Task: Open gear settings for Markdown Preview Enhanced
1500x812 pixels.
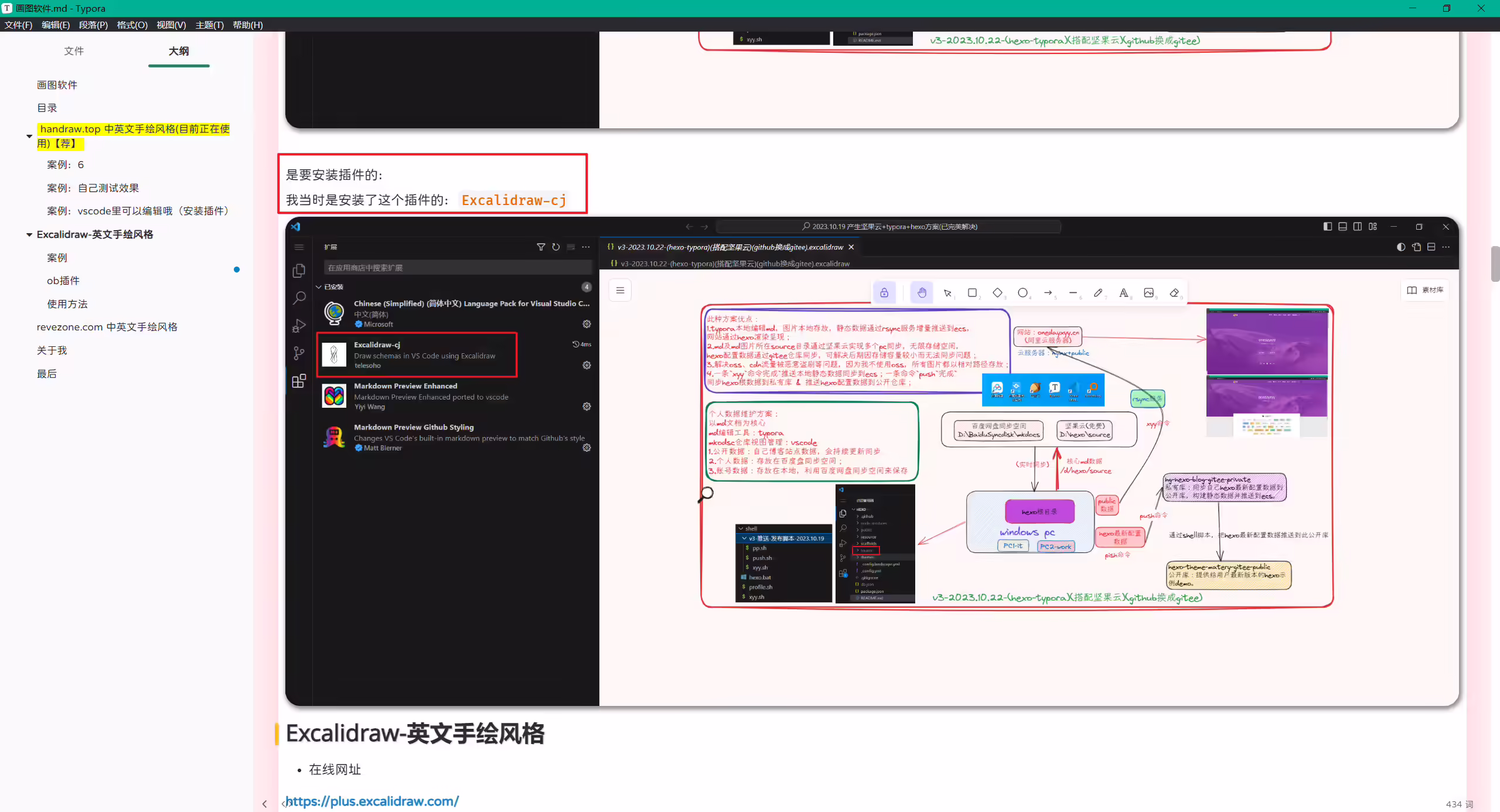Action: tap(587, 407)
